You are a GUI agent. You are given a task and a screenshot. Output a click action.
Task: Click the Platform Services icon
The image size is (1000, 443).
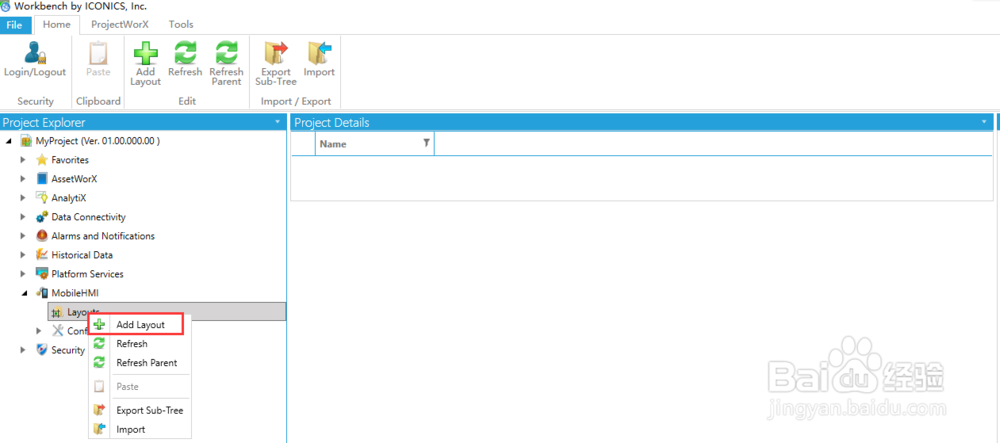point(42,274)
